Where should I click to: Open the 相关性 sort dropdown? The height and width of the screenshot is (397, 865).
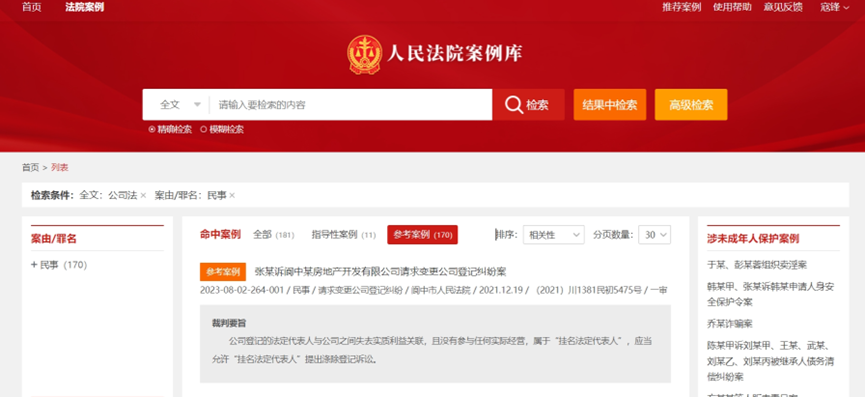[553, 235]
